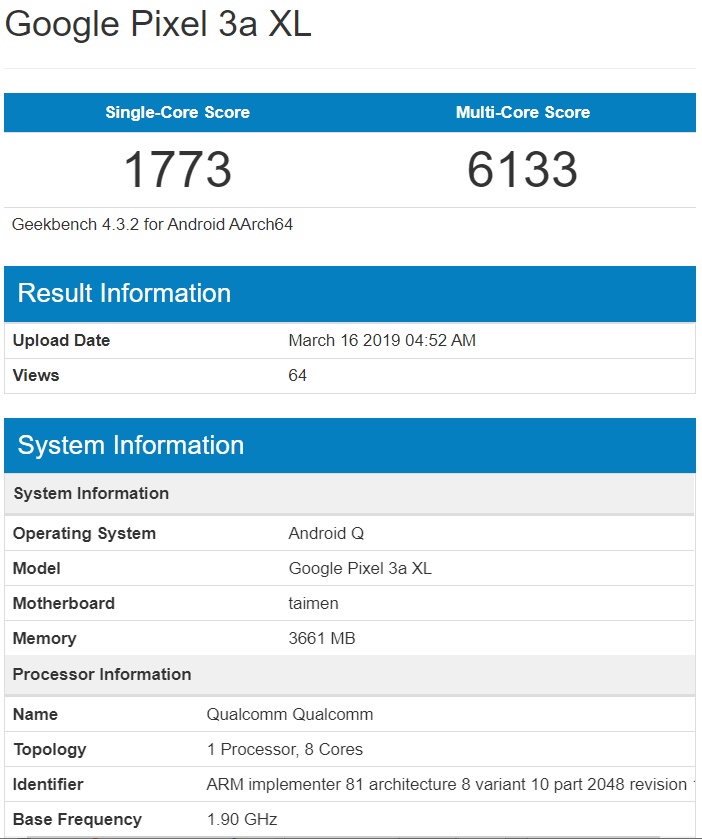Click the 'Topology' label
Screen dimensions: 702x839
pyautogui.click(x=50, y=750)
